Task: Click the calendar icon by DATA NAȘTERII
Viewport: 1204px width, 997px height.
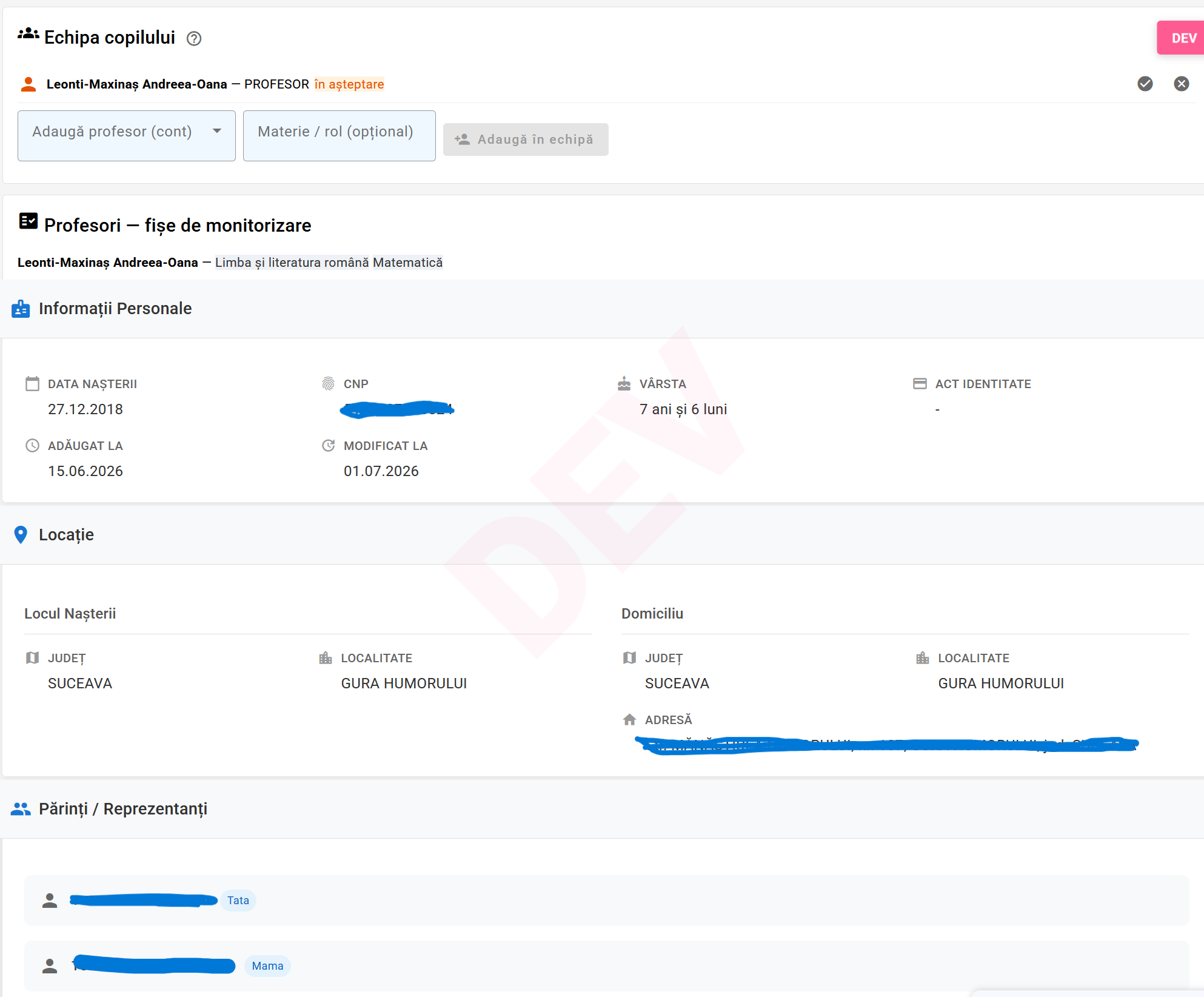Action: (32, 383)
